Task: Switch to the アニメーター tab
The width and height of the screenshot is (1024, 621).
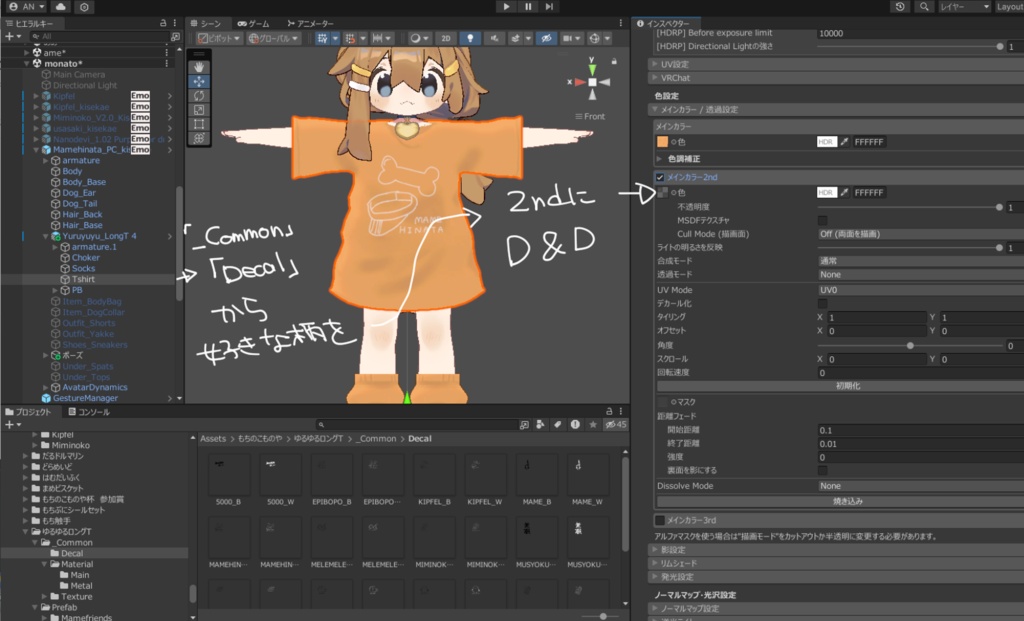Action: tap(311, 24)
